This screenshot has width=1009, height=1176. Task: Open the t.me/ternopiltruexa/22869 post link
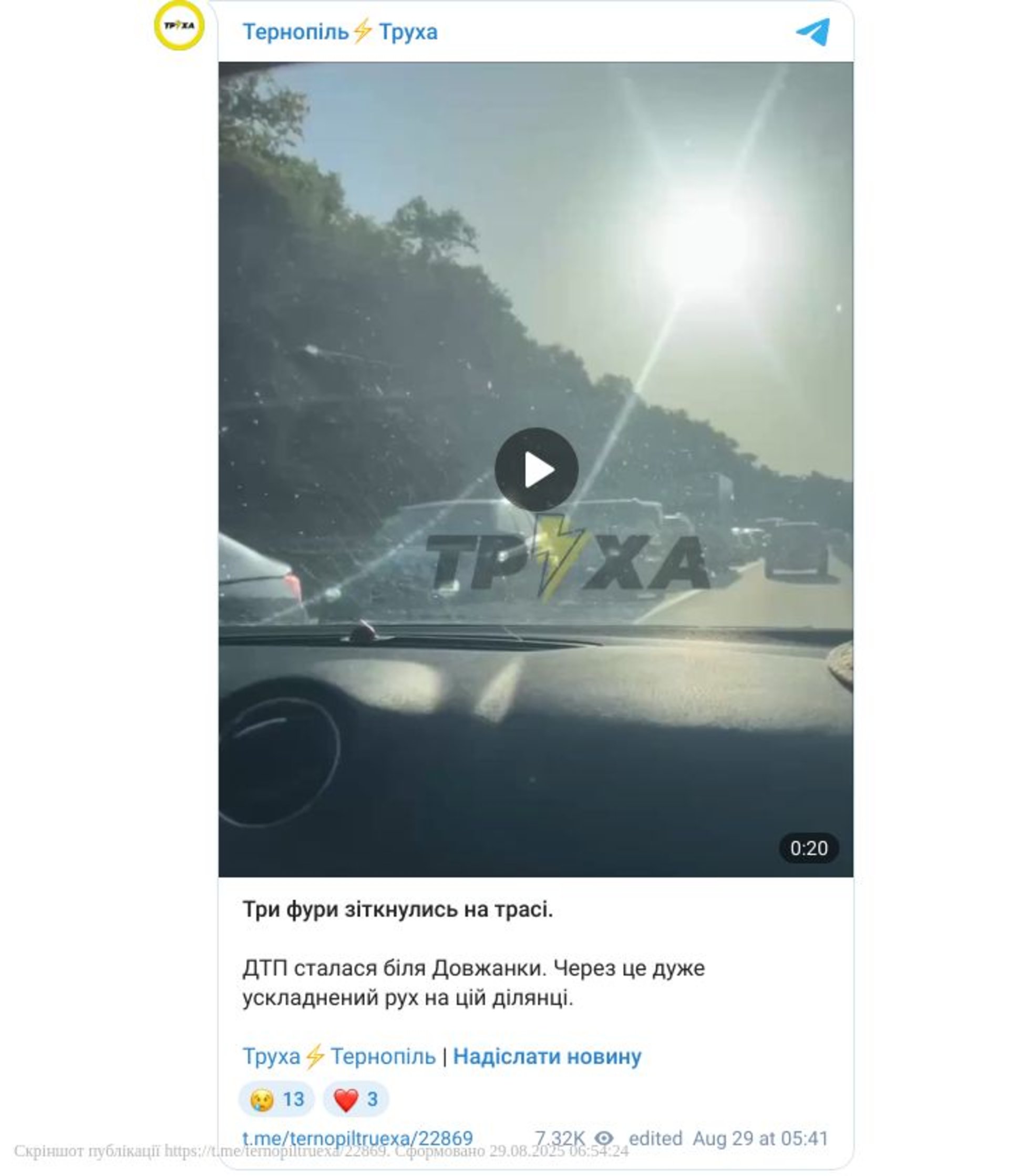357,1138
